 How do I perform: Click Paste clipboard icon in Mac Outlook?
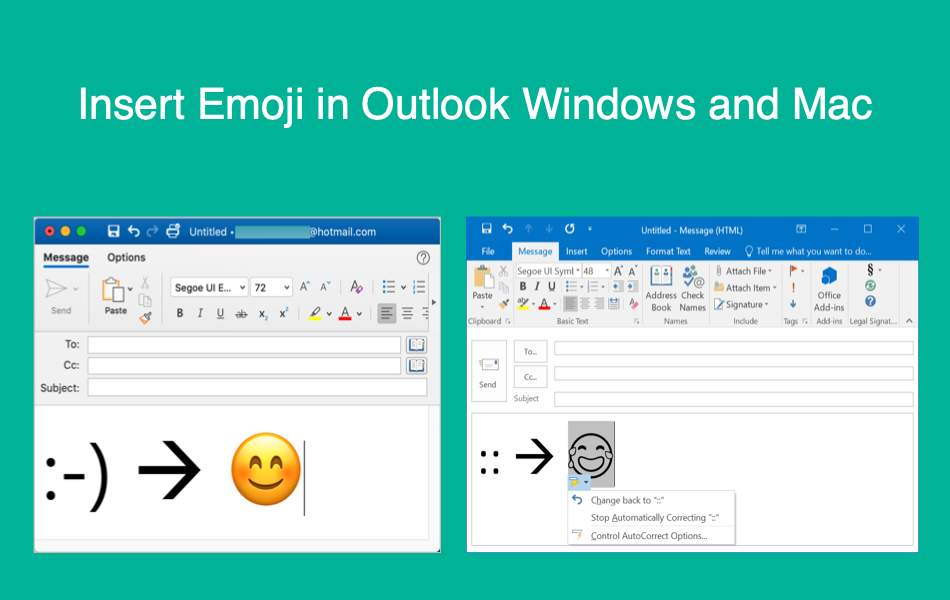pyautogui.click(x=113, y=290)
